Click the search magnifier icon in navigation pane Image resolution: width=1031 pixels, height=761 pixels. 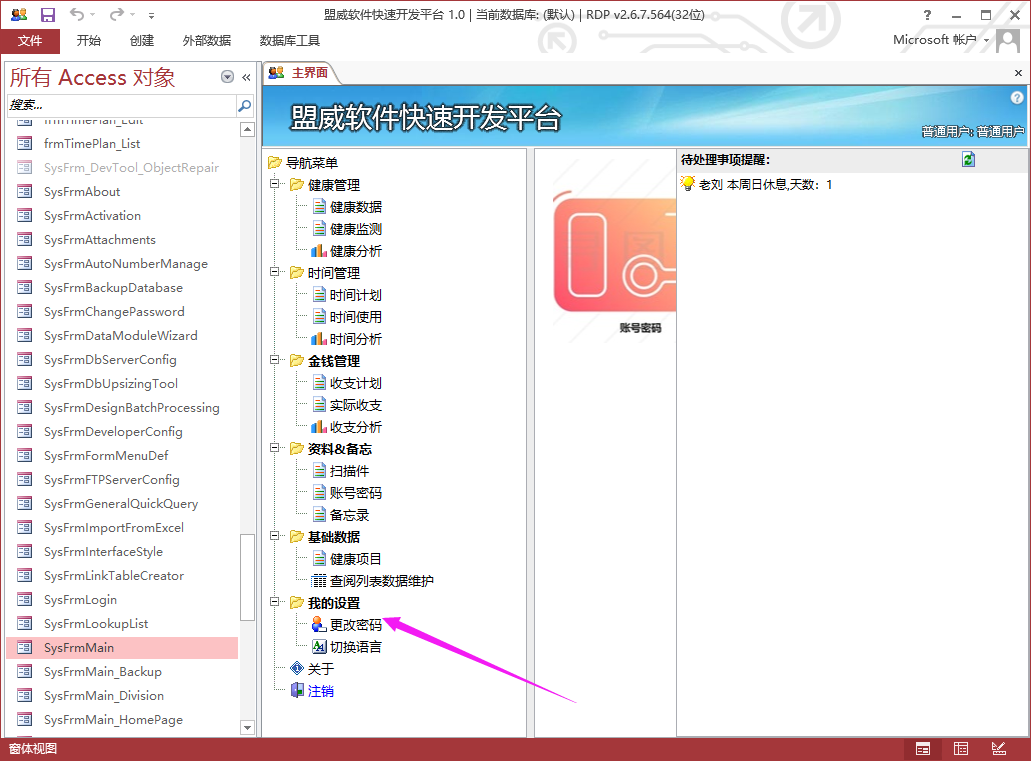[245, 105]
